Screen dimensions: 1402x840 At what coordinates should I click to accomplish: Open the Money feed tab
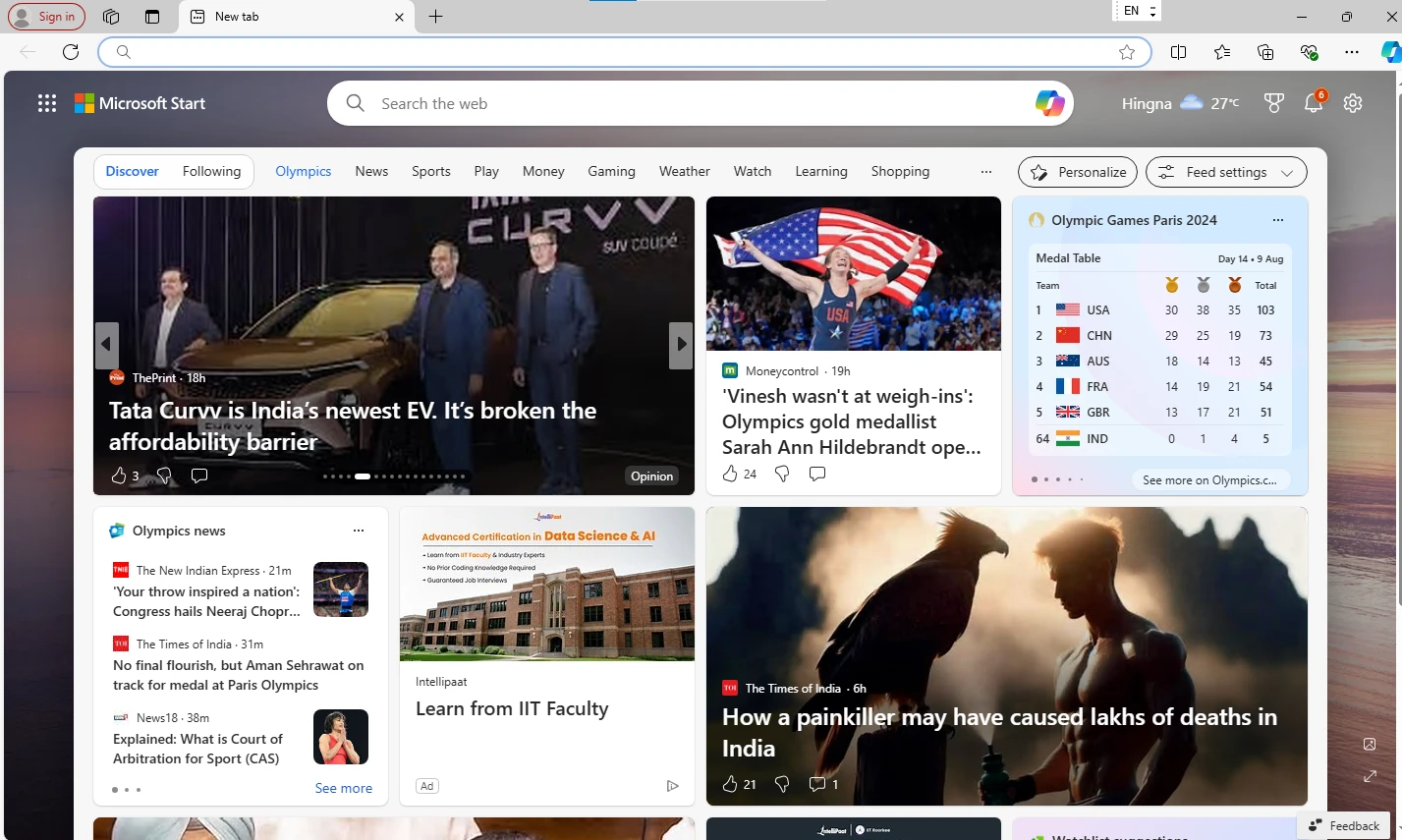[543, 171]
